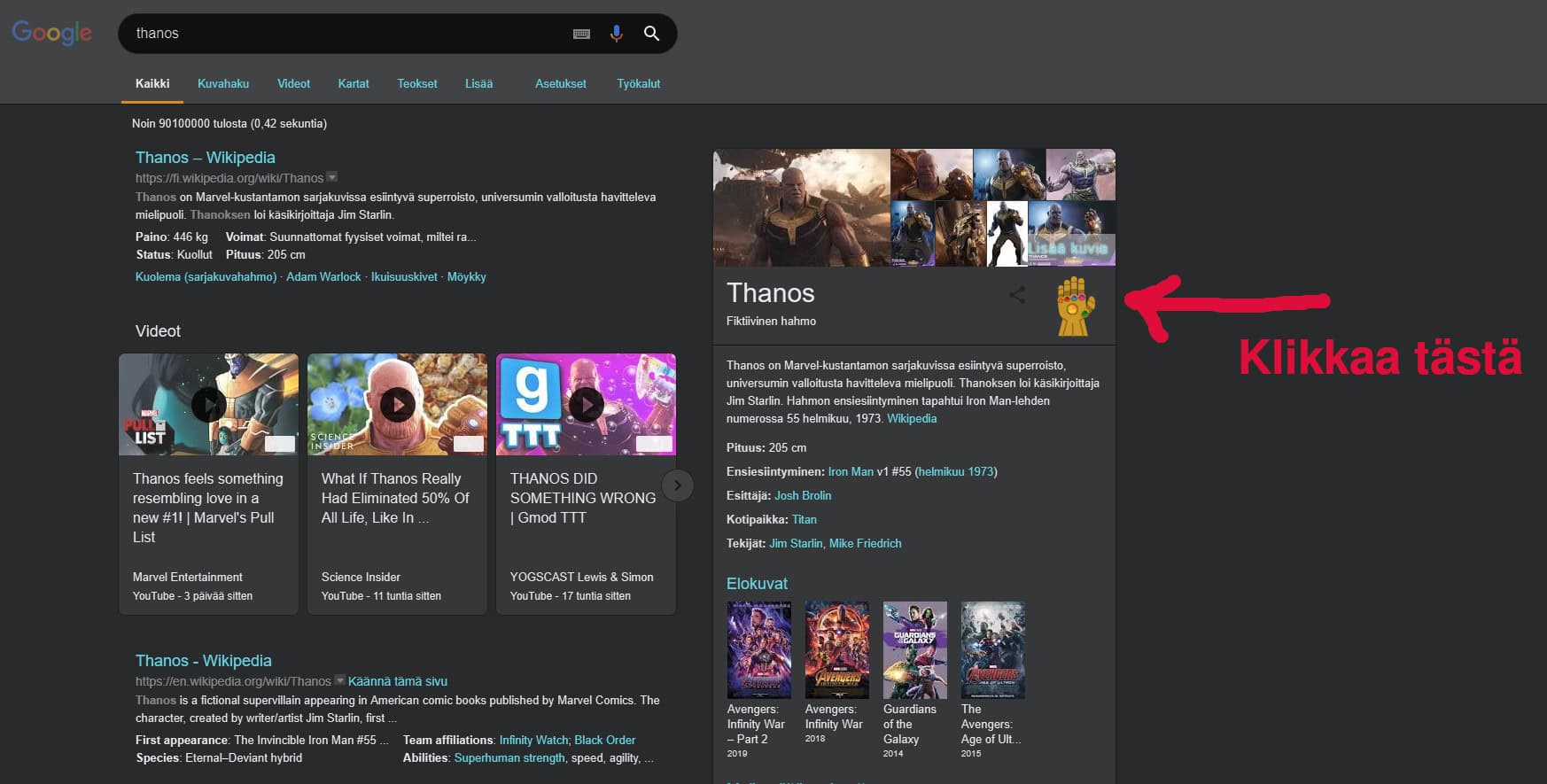
Task: Open Työkalut tools menu
Action: pos(639,83)
